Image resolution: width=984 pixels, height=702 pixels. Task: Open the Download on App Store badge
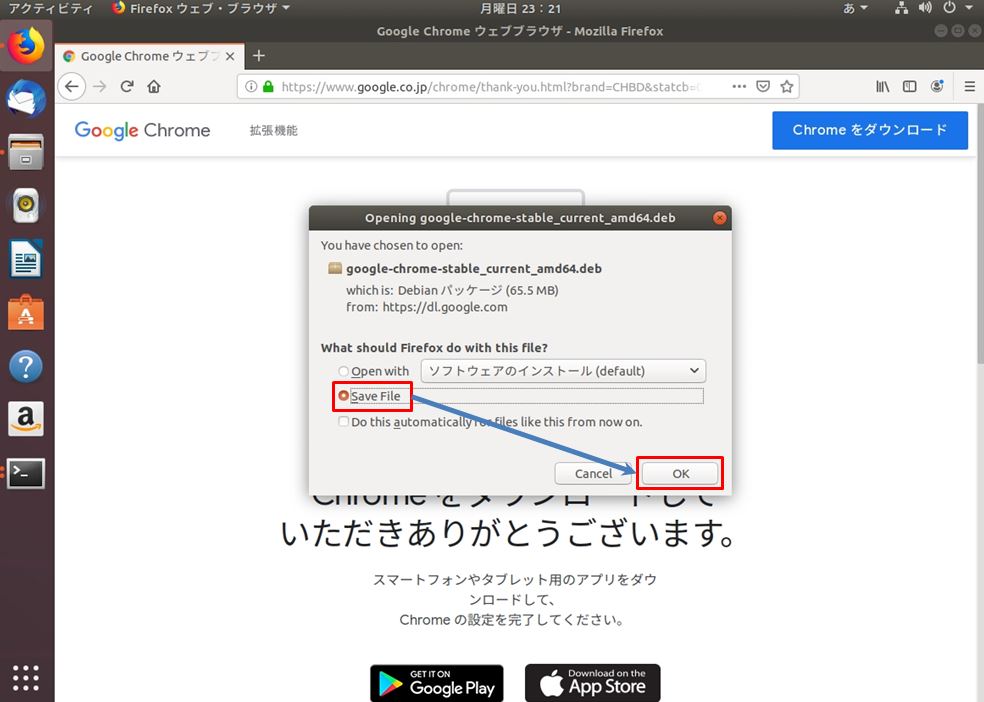(x=592, y=683)
